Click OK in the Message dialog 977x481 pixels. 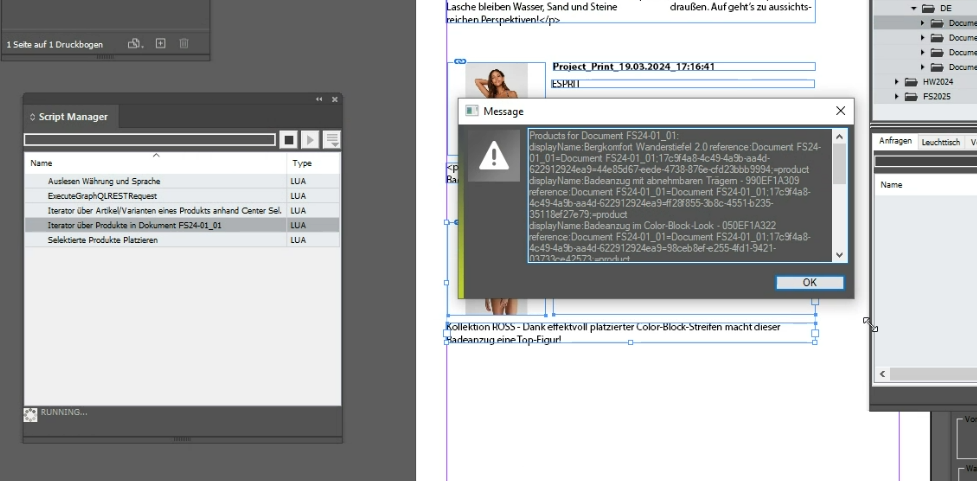pyautogui.click(x=809, y=282)
